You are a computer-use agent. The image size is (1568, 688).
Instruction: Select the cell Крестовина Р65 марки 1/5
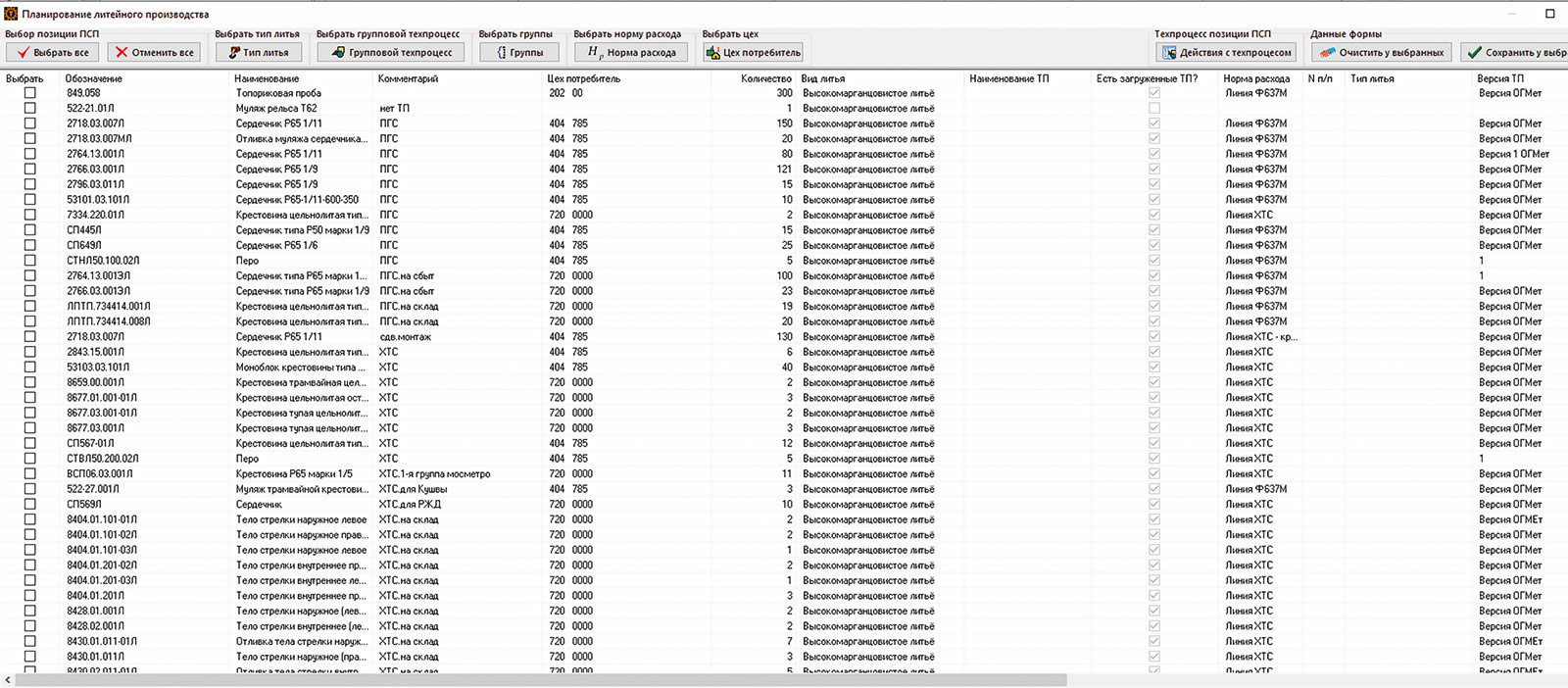click(x=294, y=473)
